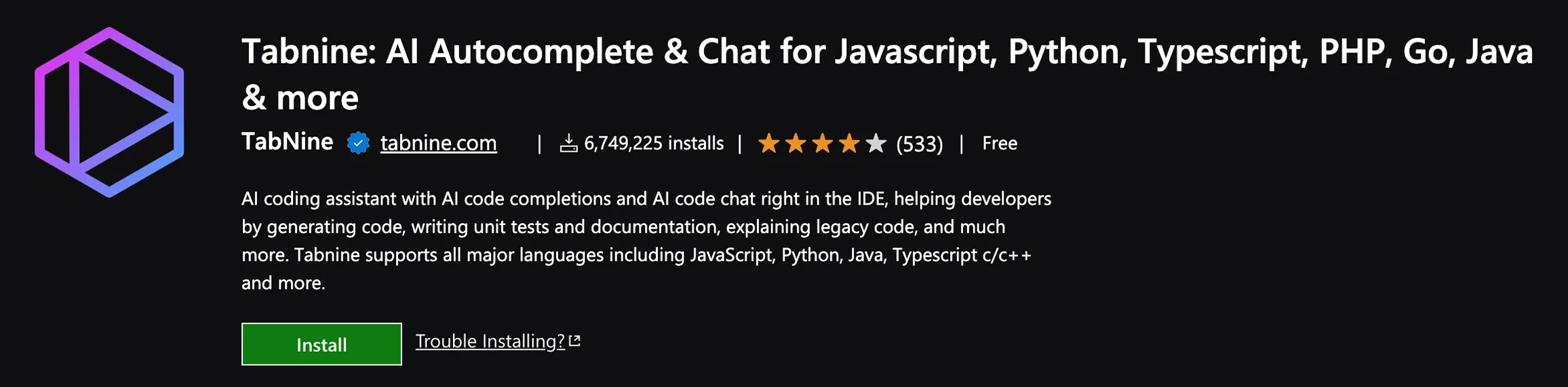Click "and more." ending the description
The image size is (1568, 387).
point(283,283)
